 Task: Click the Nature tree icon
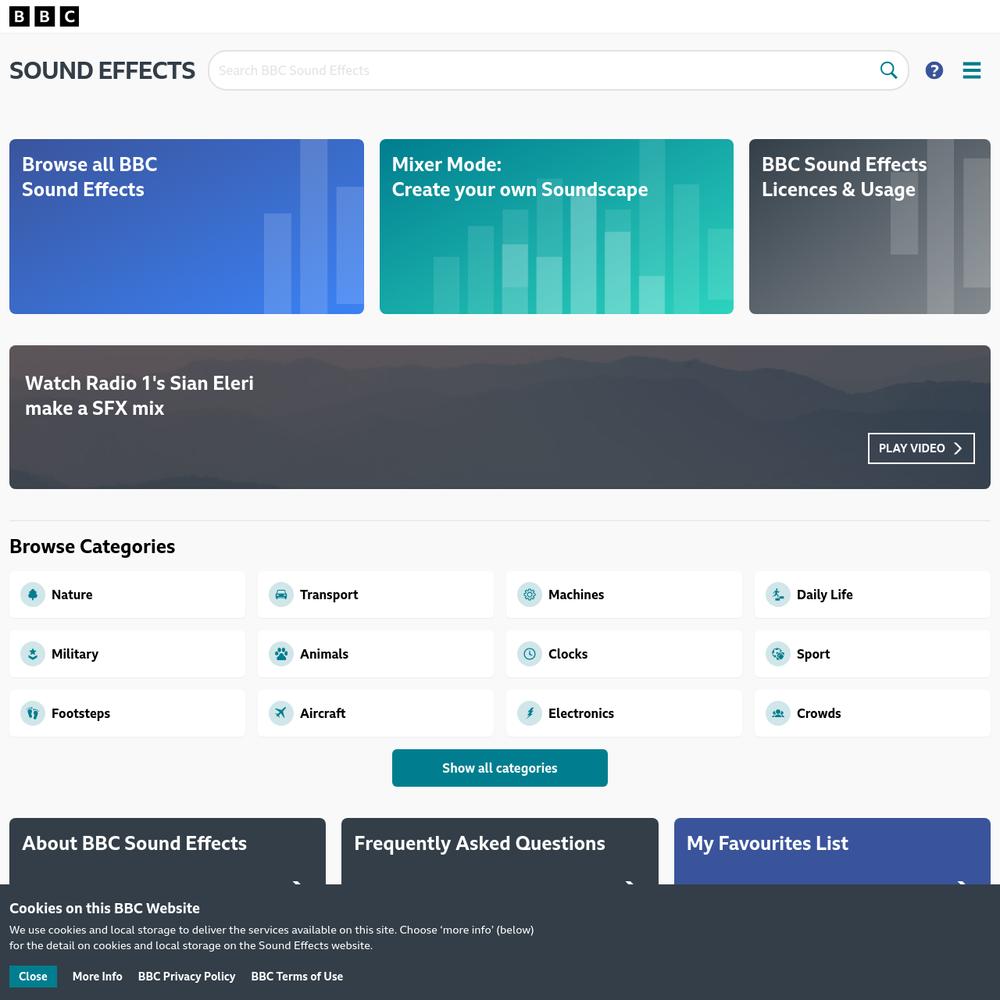(33, 594)
